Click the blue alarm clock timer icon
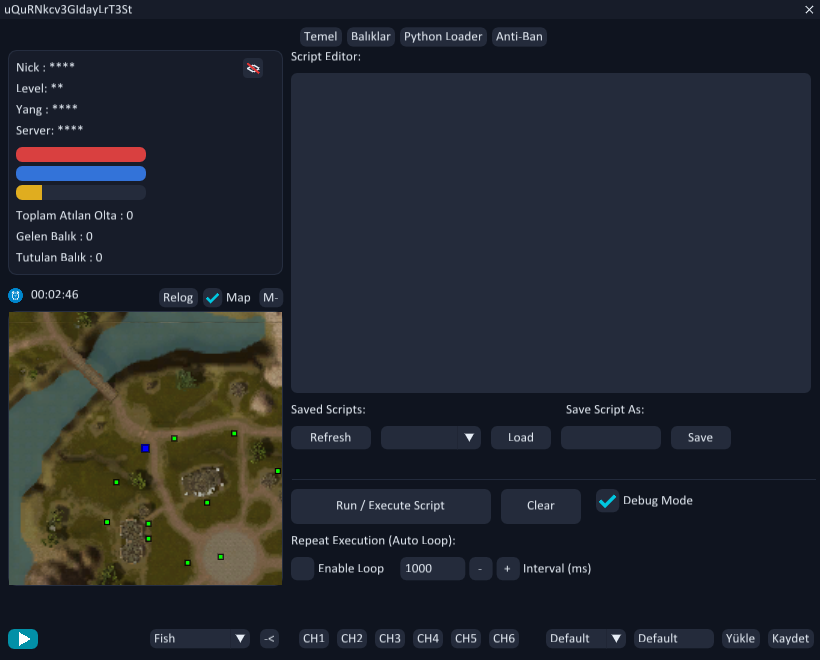Image resolution: width=820 pixels, height=660 pixels. click(x=16, y=295)
